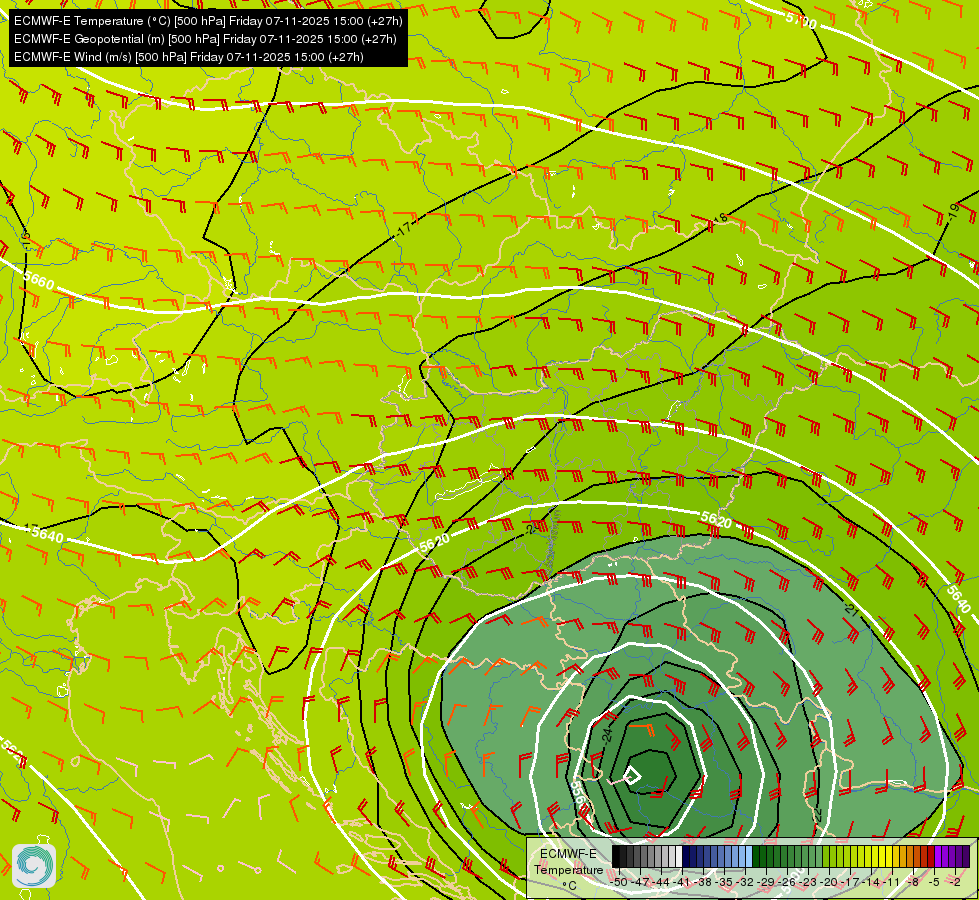Image resolution: width=979 pixels, height=900 pixels.
Task: Click the -26 value on the temperature legend
Action: click(x=787, y=882)
